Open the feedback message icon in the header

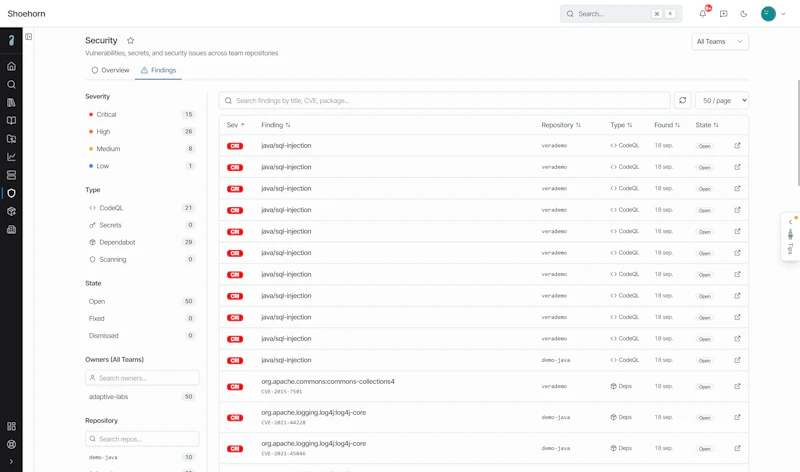pyautogui.click(x=723, y=14)
